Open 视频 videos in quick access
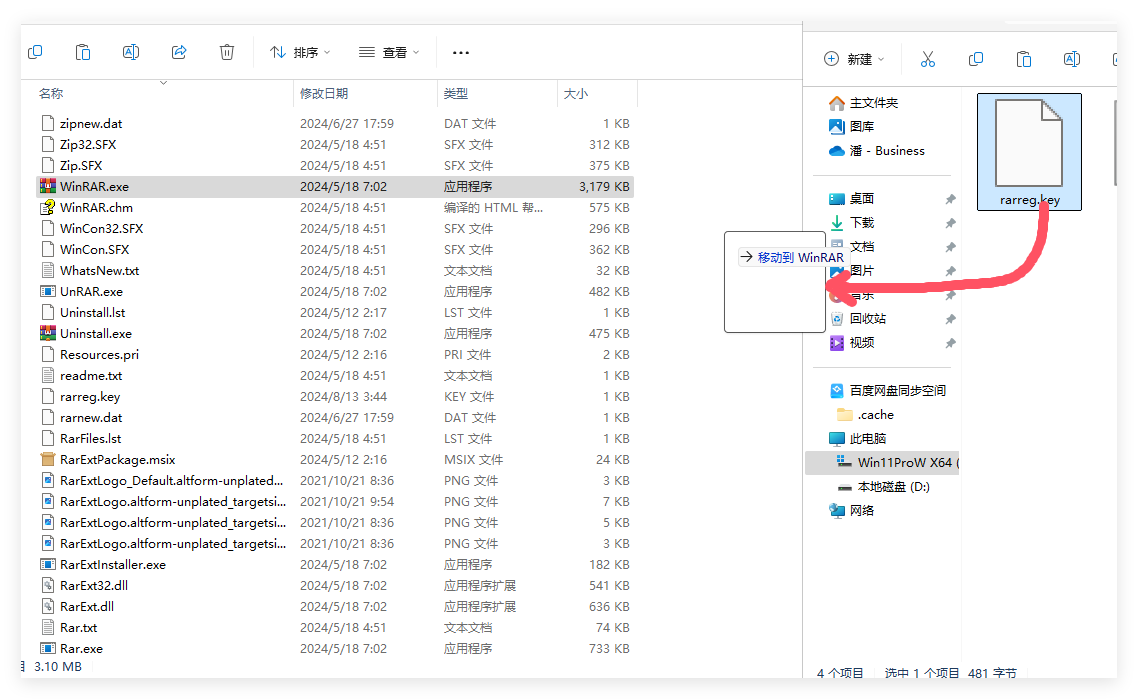This screenshot has width=1138, height=699. [x=861, y=343]
